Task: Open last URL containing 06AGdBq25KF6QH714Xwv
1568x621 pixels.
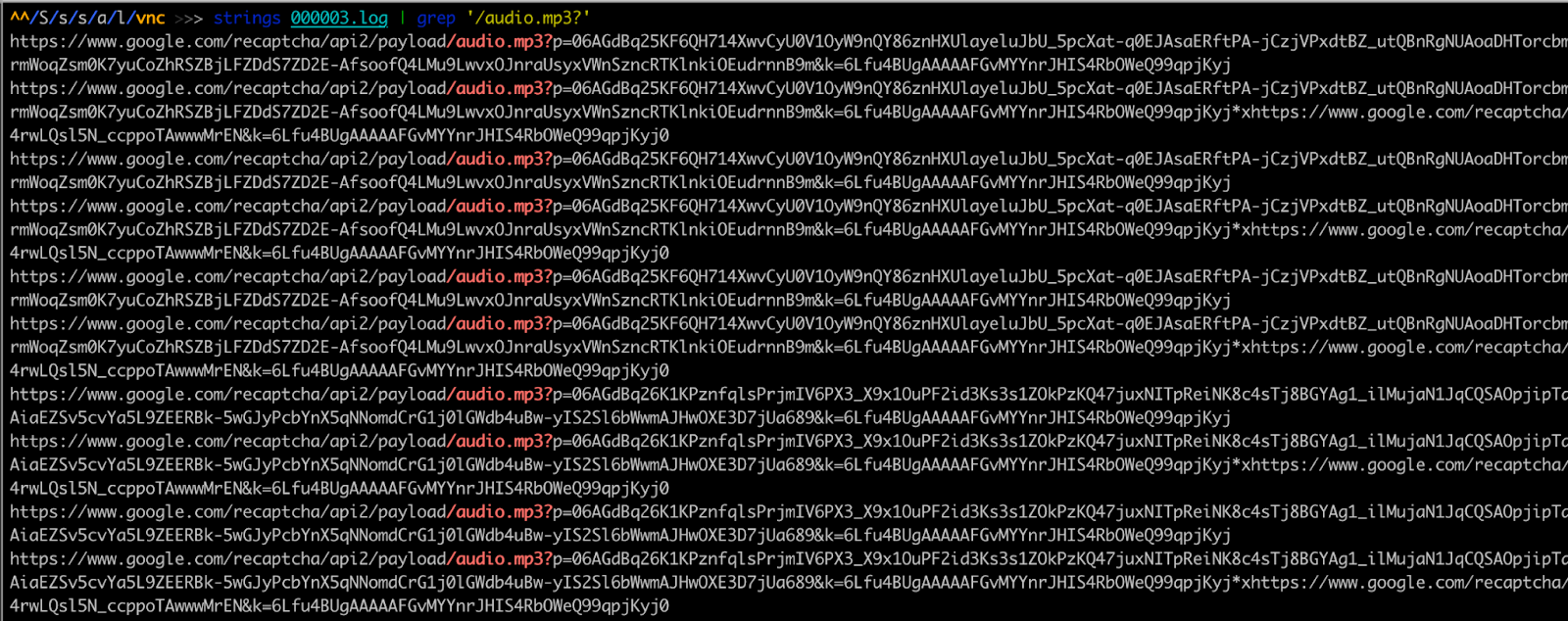Action: [789, 323]
